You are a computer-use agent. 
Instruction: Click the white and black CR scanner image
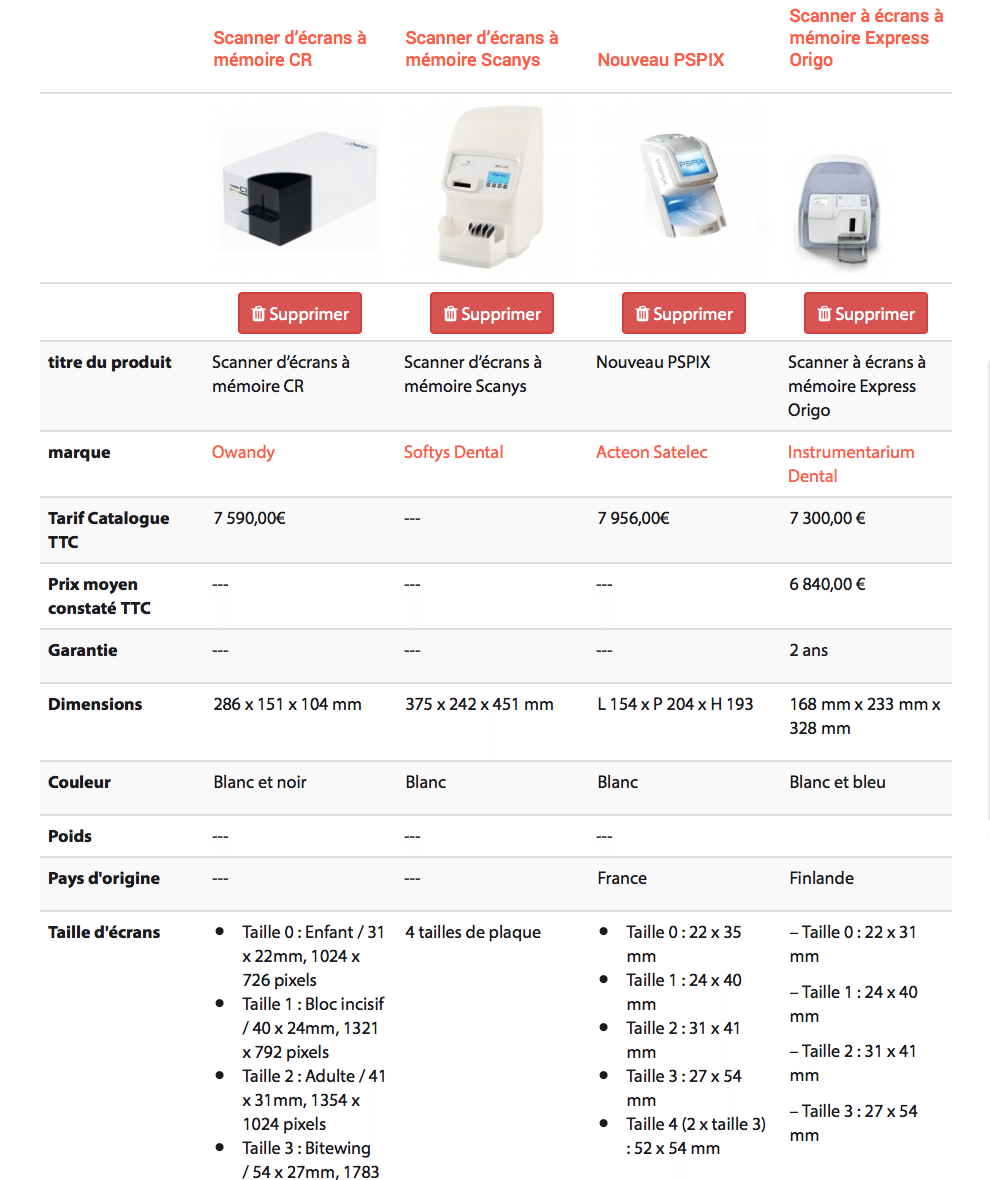click(x=298, y=188)
